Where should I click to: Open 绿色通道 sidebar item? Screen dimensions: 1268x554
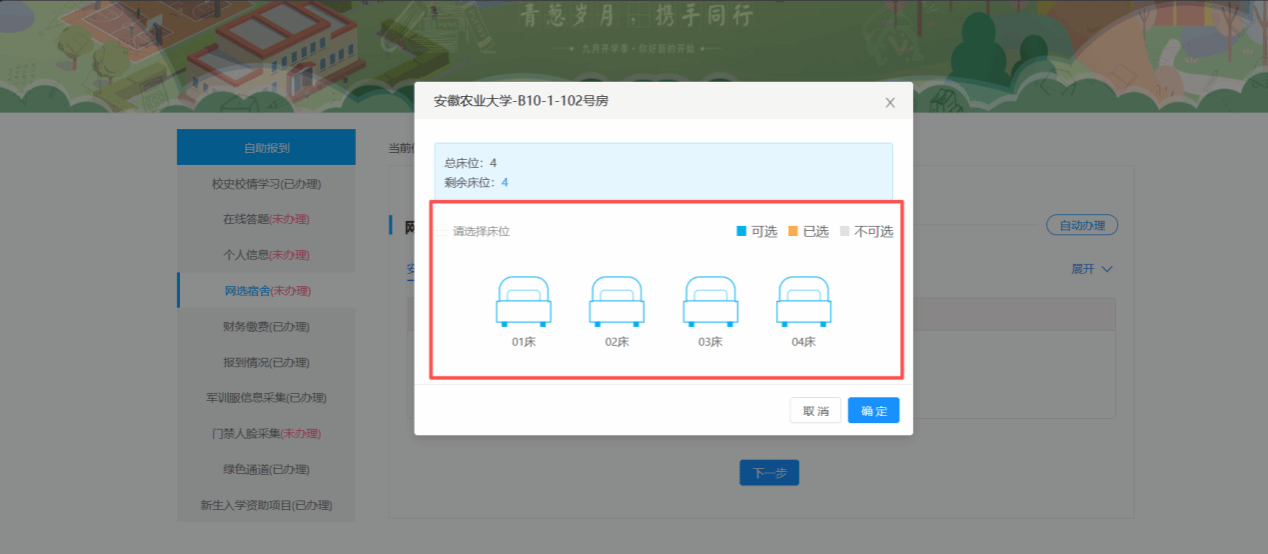(x=266, y=469)
